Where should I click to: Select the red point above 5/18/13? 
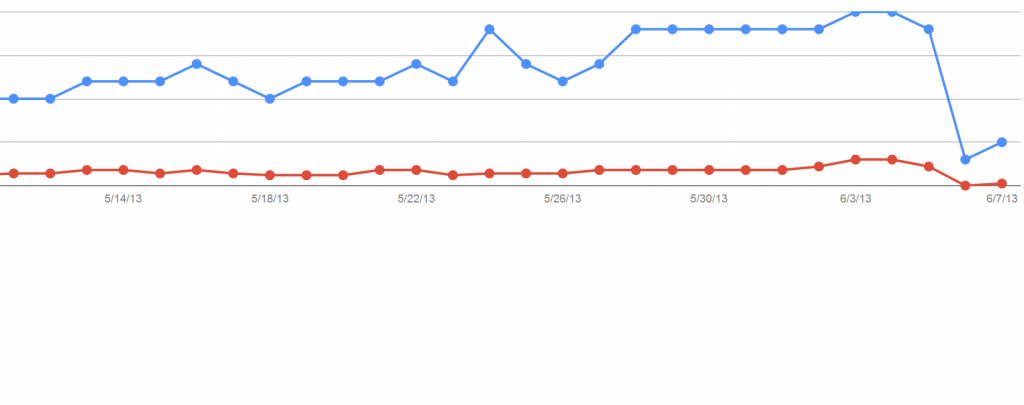point(270,175)
